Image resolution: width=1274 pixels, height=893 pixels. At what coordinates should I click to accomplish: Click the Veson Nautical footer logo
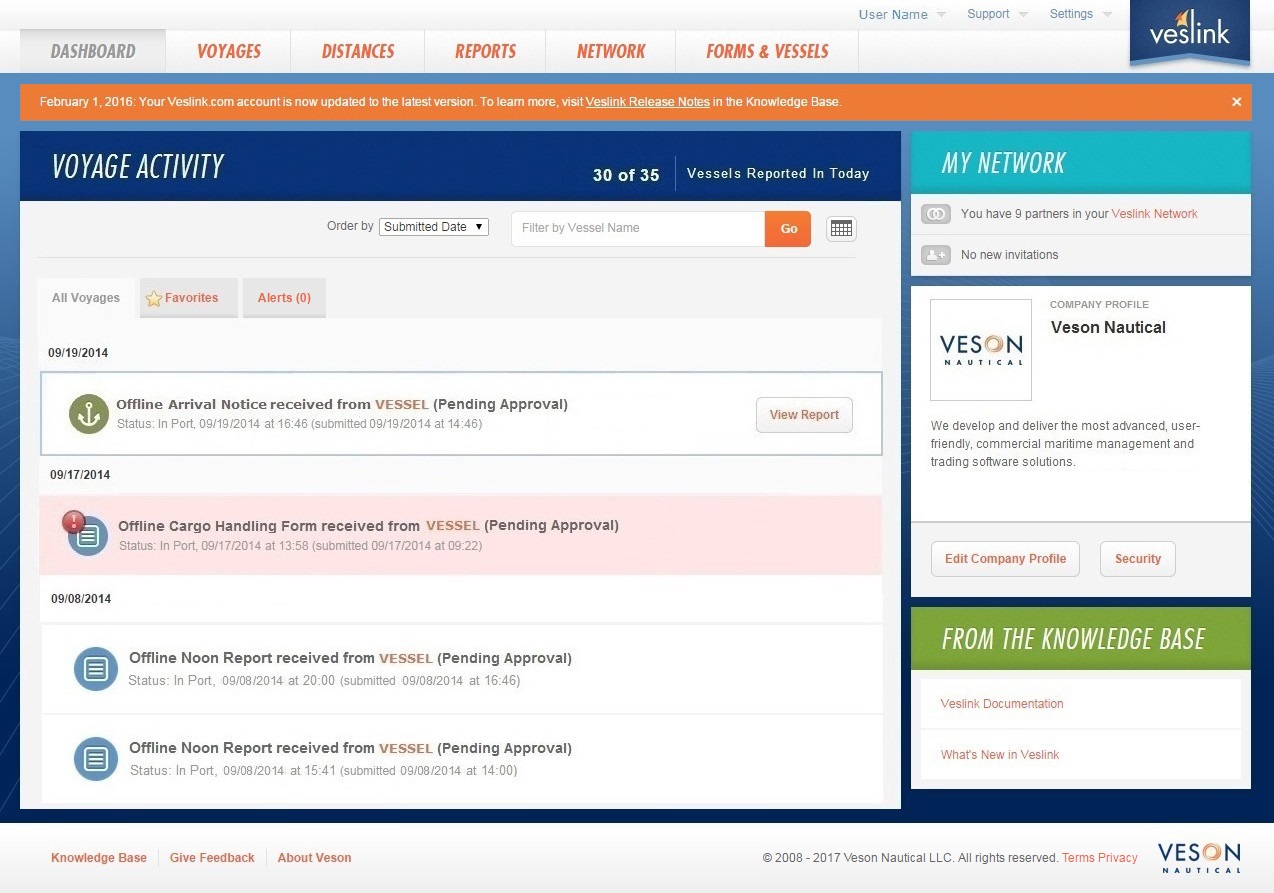pos(1199,857)
